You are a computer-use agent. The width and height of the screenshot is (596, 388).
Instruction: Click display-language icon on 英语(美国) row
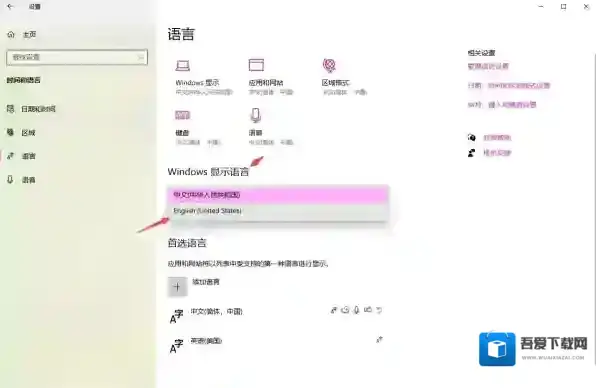(379, 339)
